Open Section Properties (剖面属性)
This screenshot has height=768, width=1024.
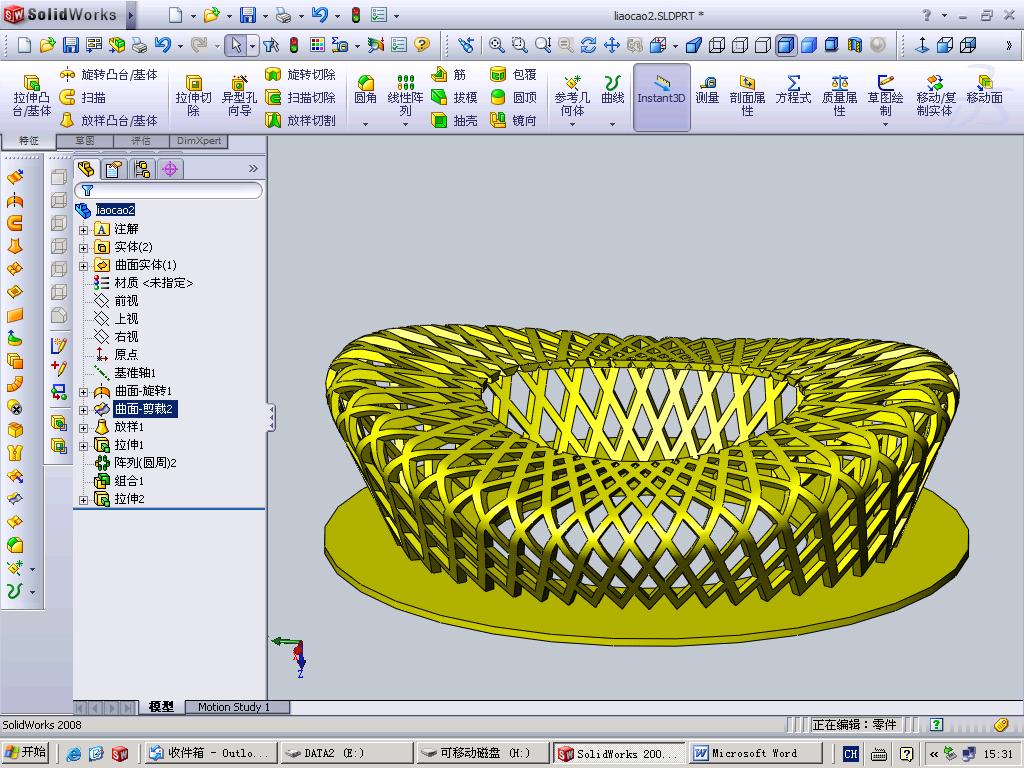(x=747, y=96)
